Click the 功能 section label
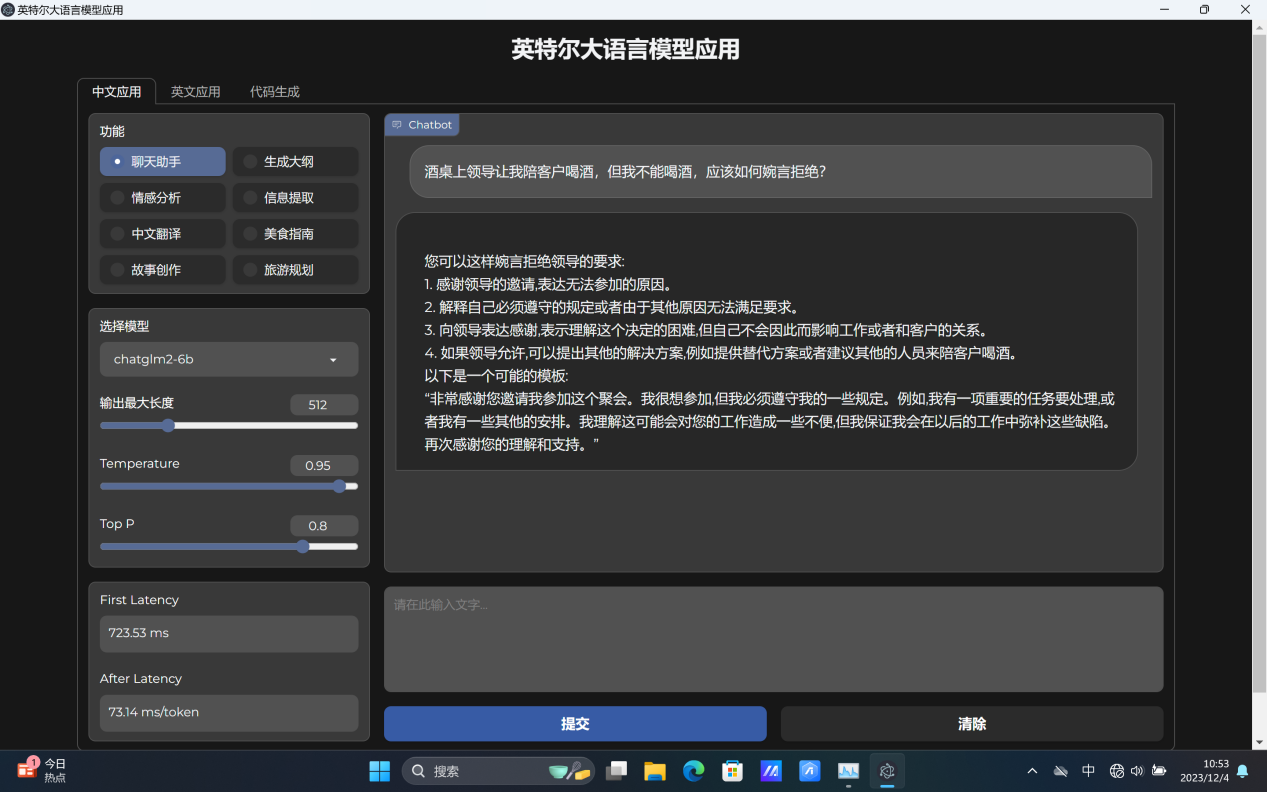Viewport: 1267px width, 792px height. tap(112, 132)
